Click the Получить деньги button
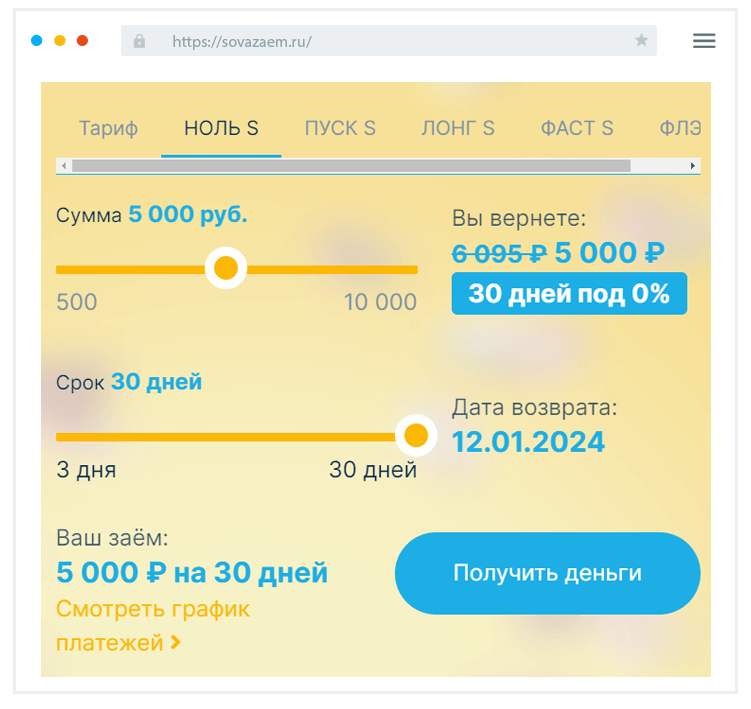Image resolution: width=751 pixels, height=709 pixels. click(547, 573)
